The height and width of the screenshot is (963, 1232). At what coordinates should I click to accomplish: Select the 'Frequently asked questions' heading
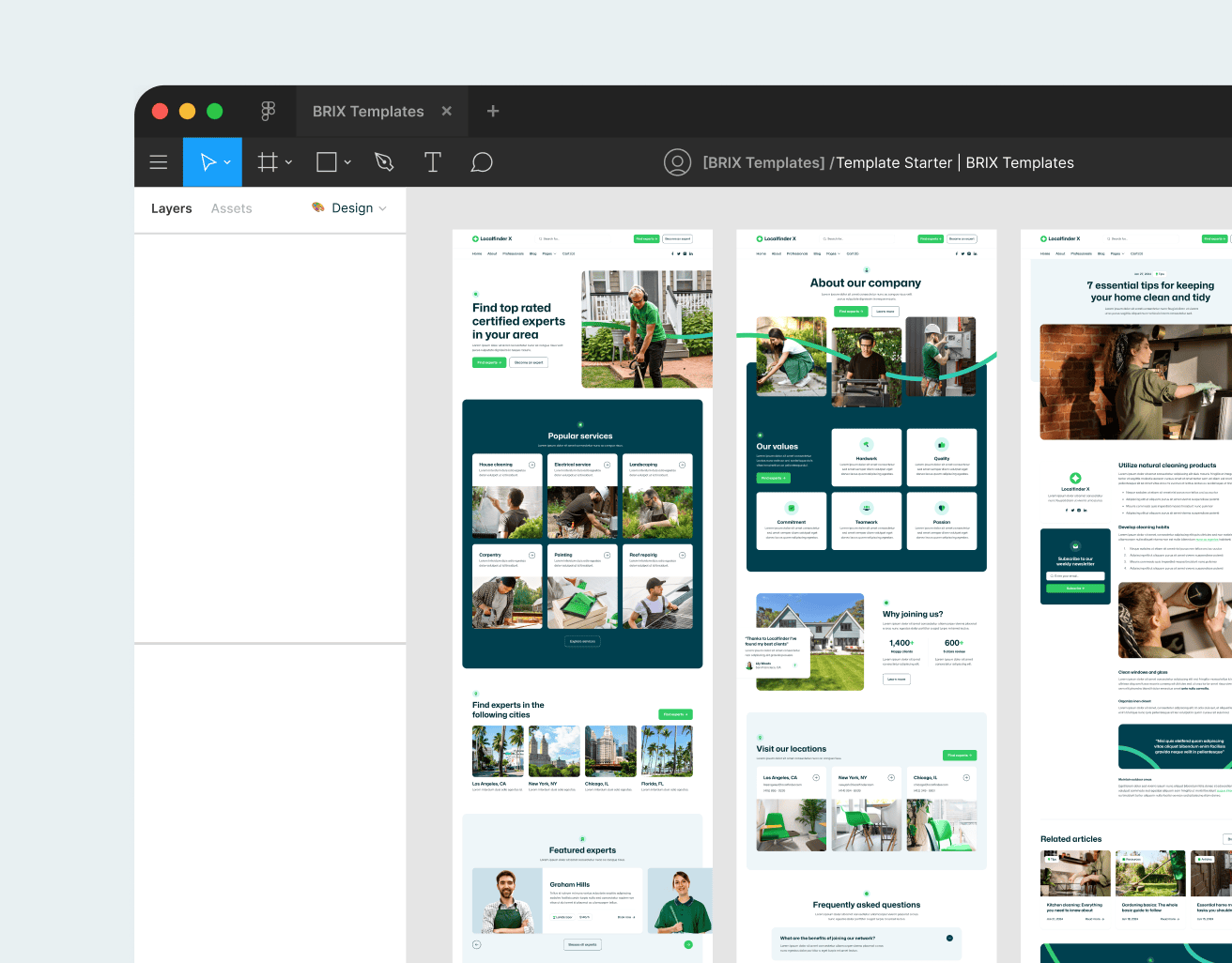tap(867, 905)
